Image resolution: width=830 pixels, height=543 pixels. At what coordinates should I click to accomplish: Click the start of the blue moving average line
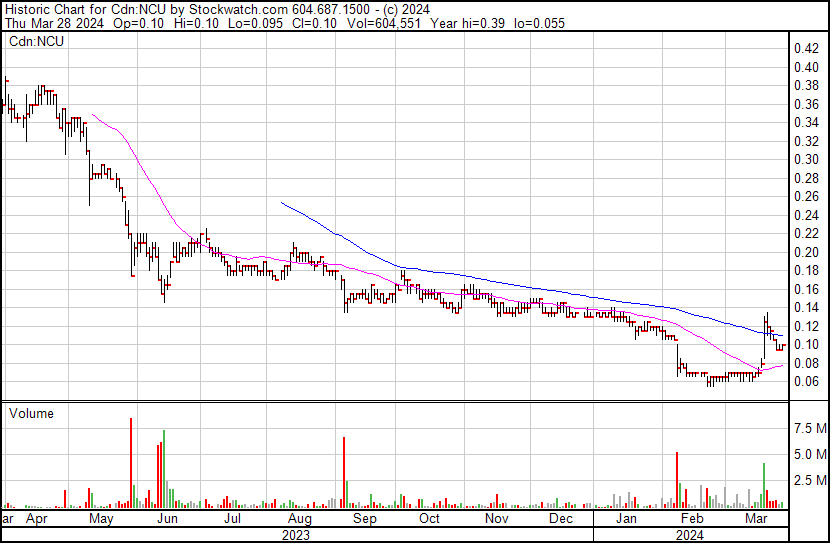(x=283, y=203)
